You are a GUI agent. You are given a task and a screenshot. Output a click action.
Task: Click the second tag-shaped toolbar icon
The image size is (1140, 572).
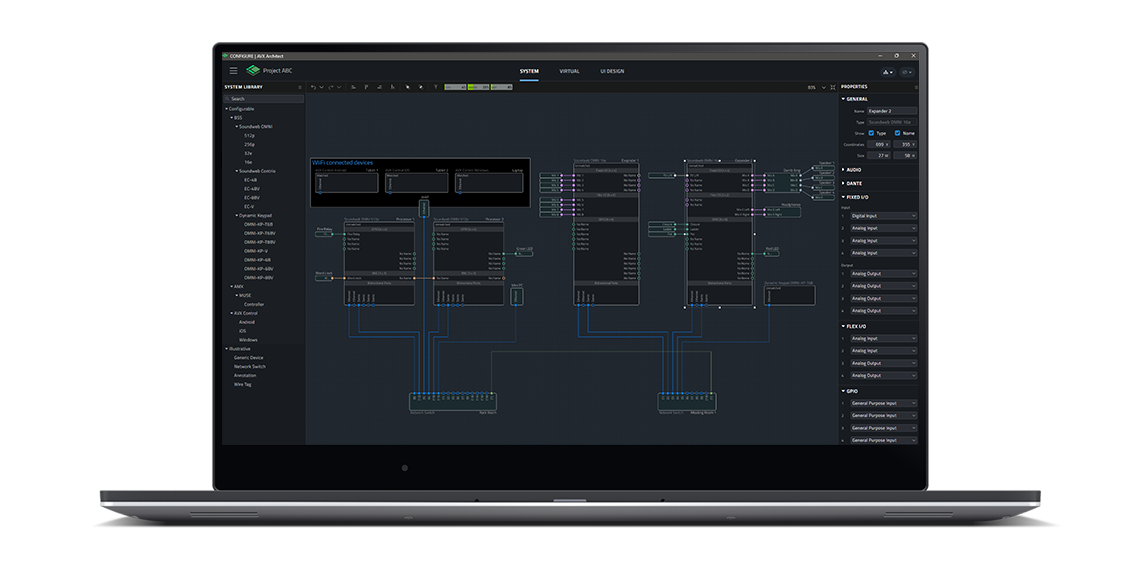click(x=421, y=87)
